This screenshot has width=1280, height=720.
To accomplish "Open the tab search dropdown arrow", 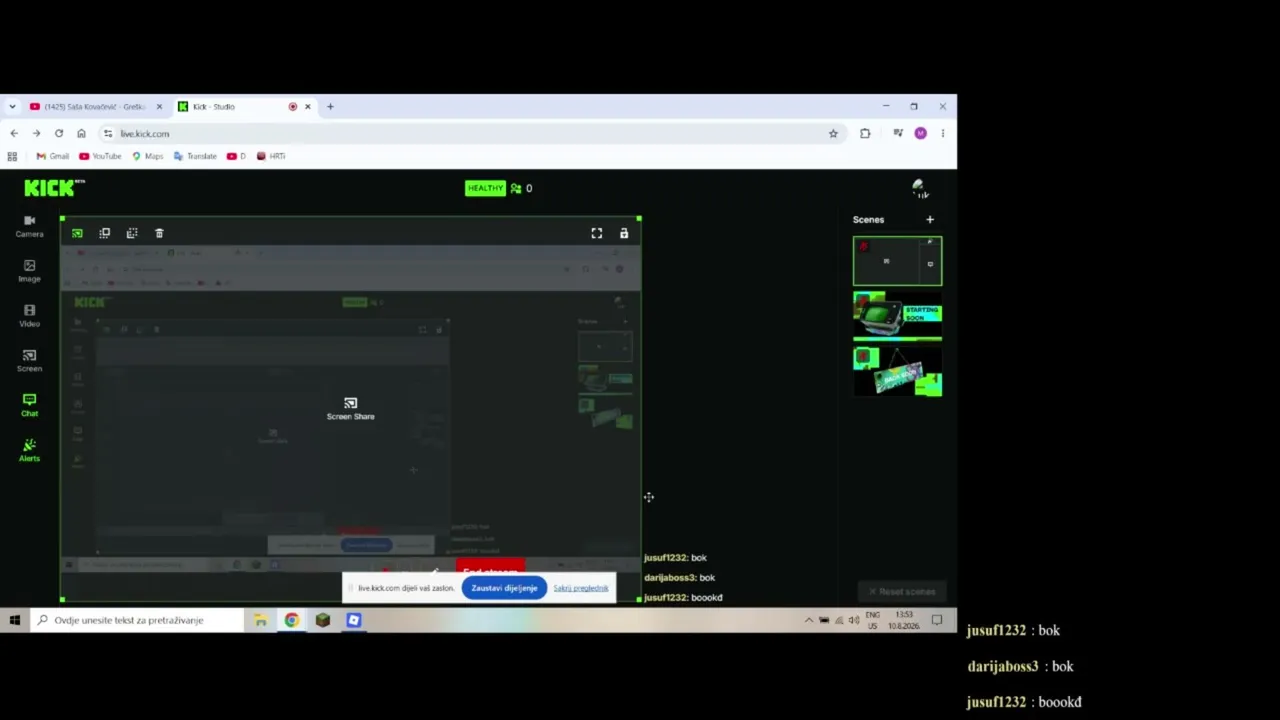I will [x=12, y=106].
